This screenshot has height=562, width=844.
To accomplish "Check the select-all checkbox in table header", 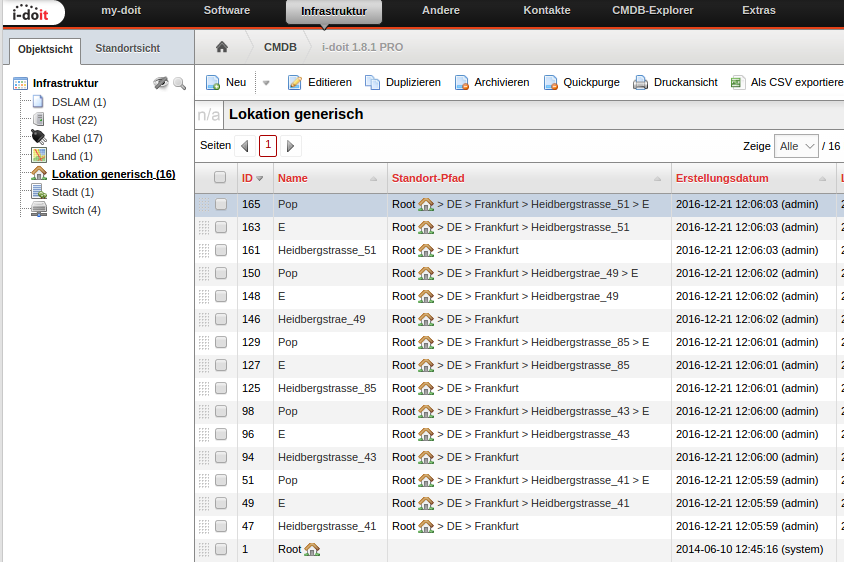I will 220,178.
